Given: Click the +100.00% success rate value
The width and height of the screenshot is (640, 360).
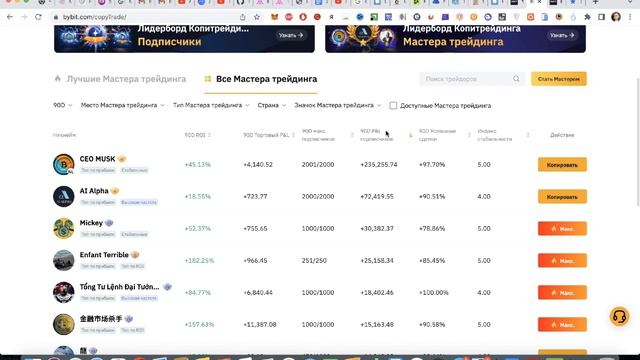Looking at the screenshot, I should click(433, 293).
